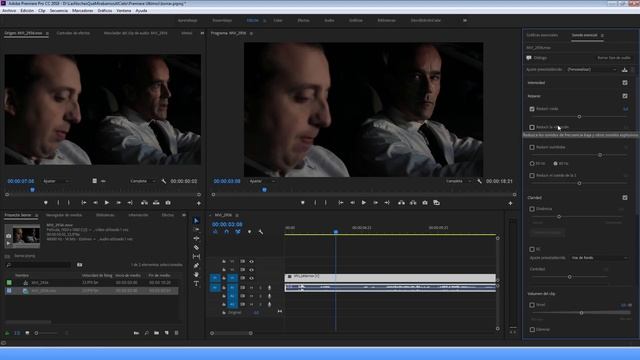Select the Razor tool
The width and height of the screenshot is (640, 360).
click(196, 248)
